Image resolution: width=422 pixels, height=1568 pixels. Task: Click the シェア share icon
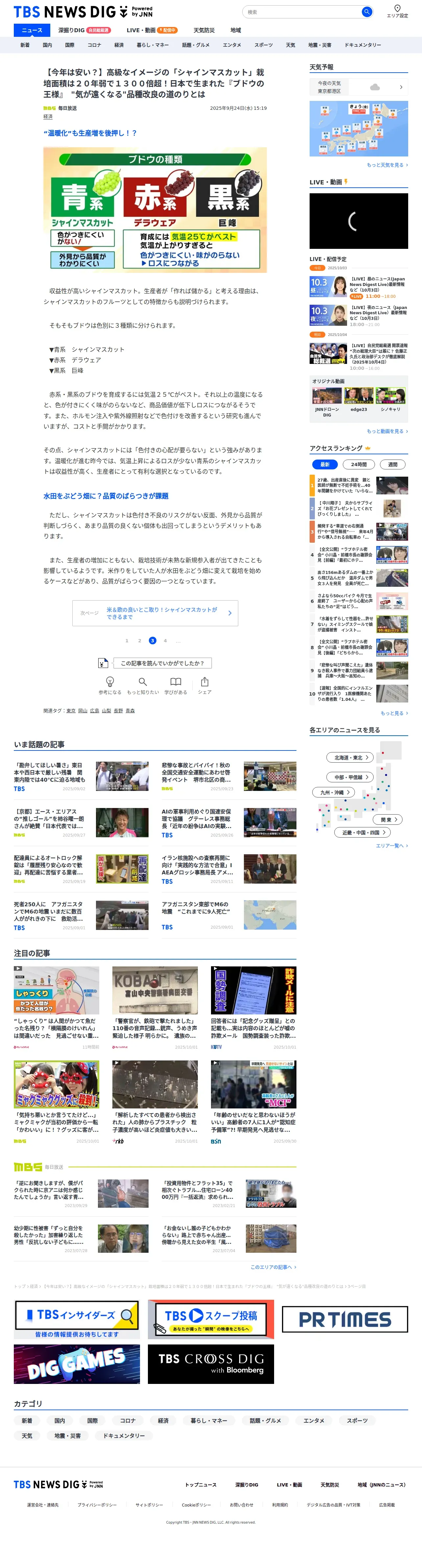coord(205,681)
